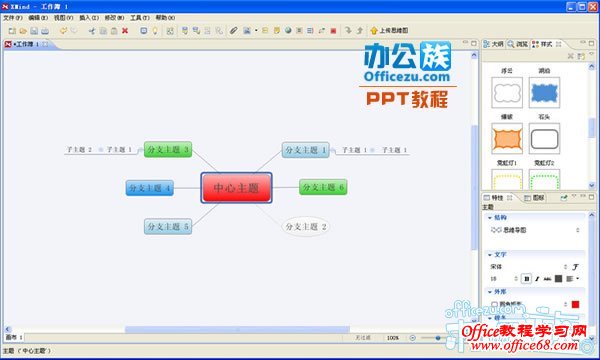
Task: Click the canvas horizontal scrollbar thumb
Action: click(237, 329)
